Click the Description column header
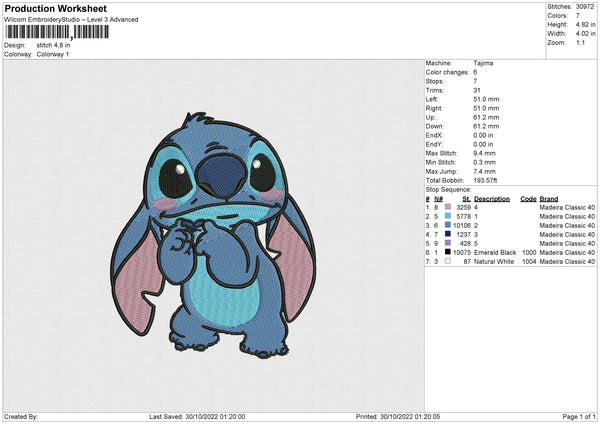 coord(491,198)
